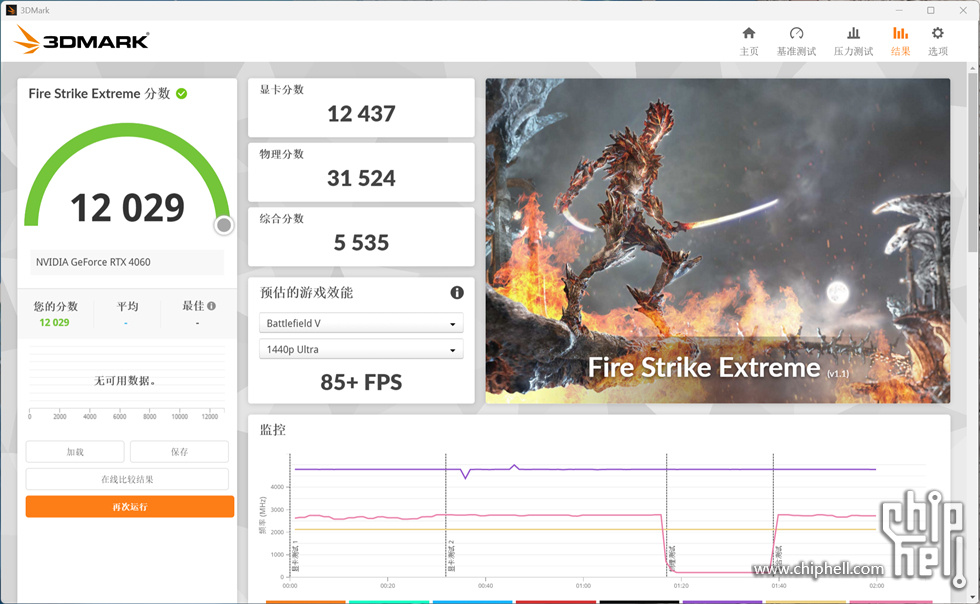Click the 监控 monitoring heading

tap(272, 430)
